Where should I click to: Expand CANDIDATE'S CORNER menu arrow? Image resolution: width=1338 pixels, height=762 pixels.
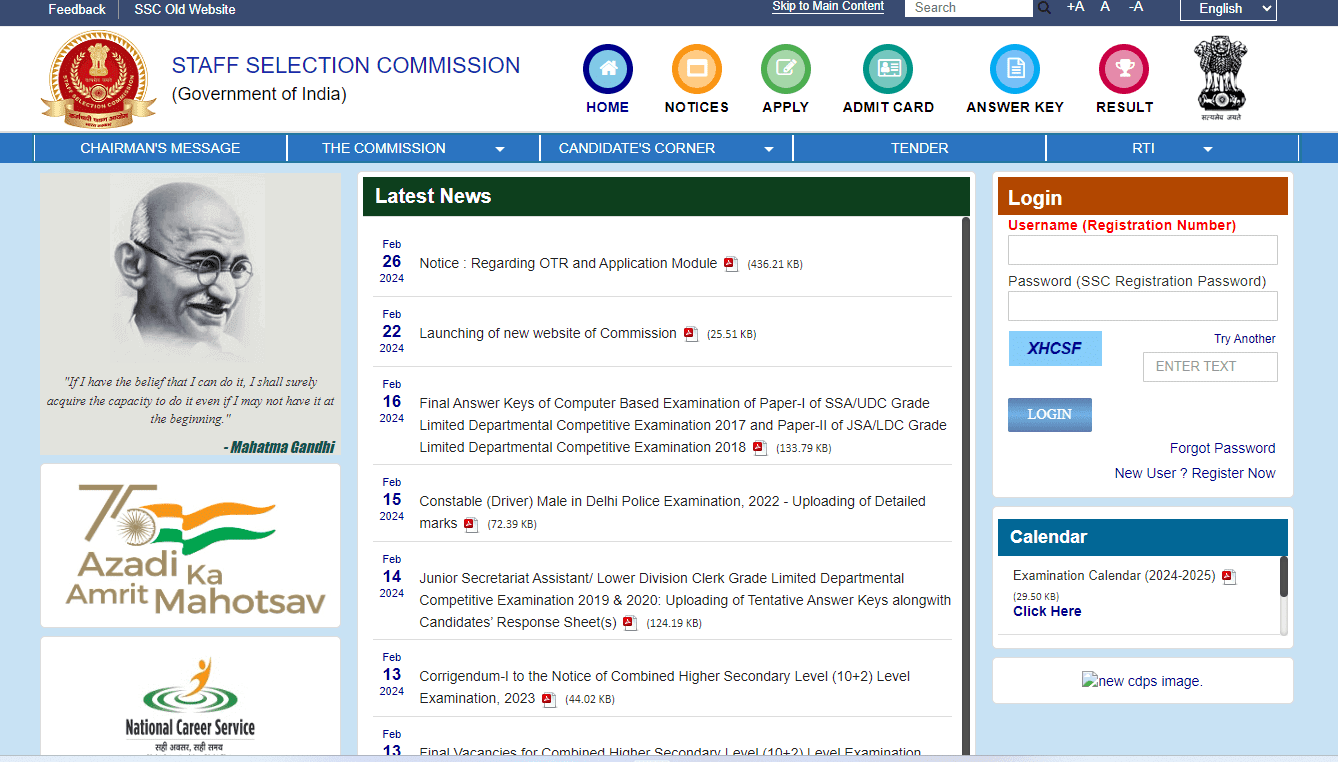pos(769,149)
